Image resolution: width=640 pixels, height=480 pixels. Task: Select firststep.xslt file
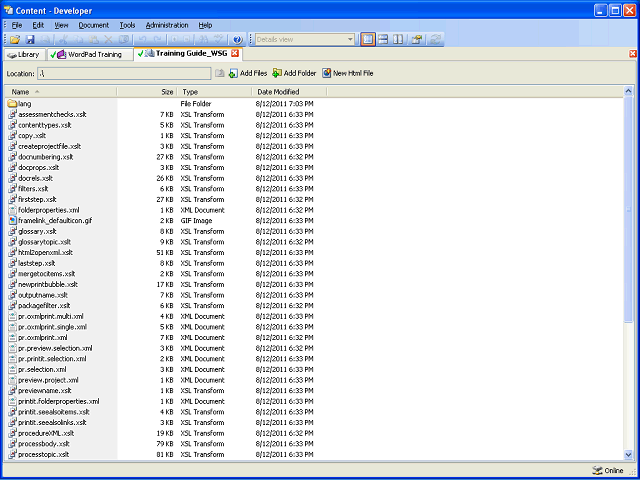[37, 199]
